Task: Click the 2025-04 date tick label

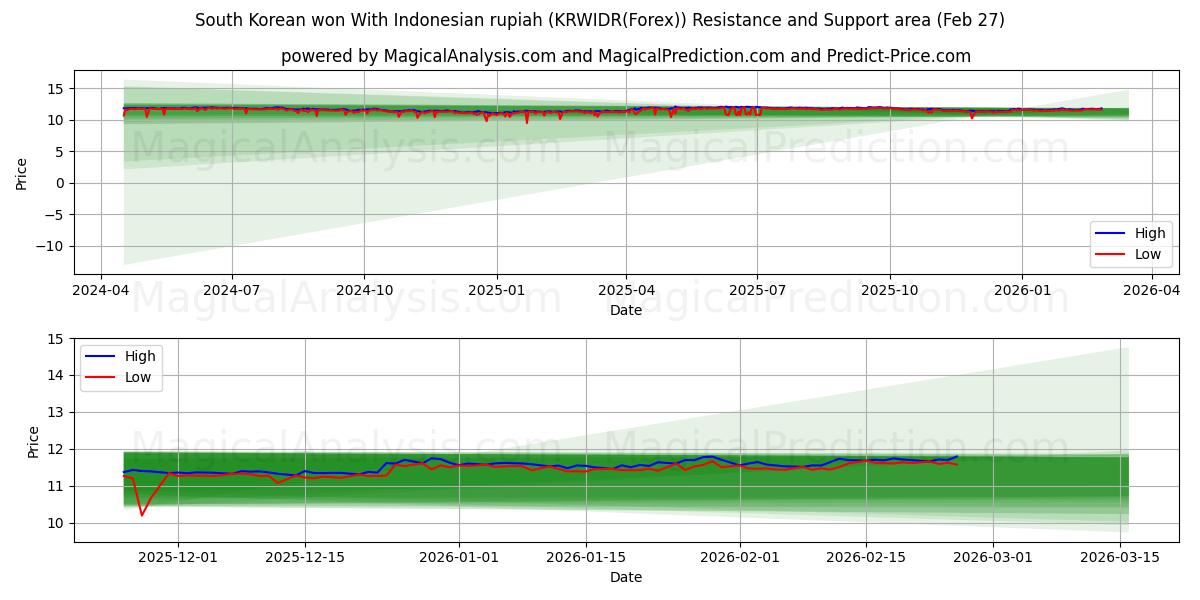Action: point(626,289)
